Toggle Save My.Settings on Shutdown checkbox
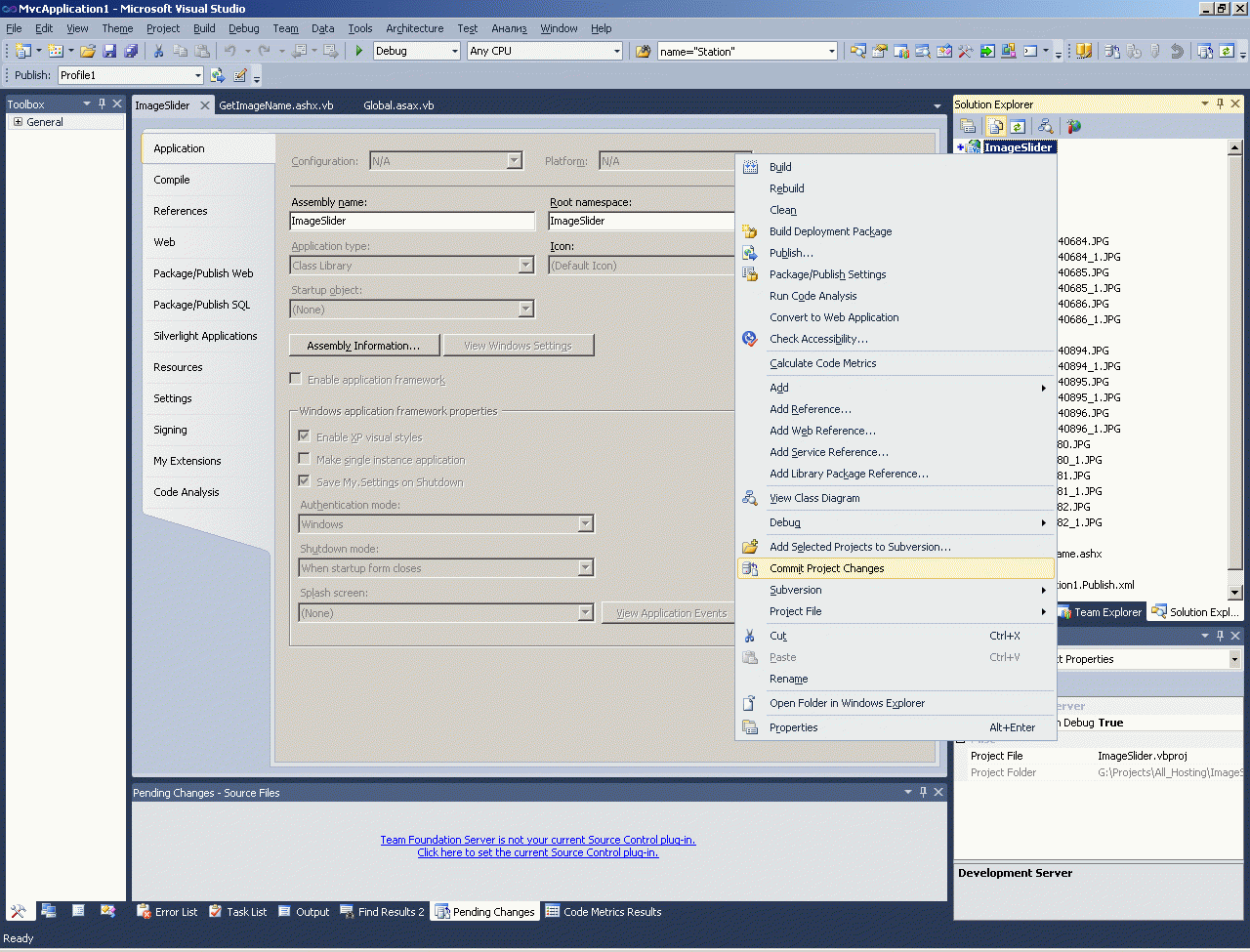1250x952 pixels. [x=305, y=481]
